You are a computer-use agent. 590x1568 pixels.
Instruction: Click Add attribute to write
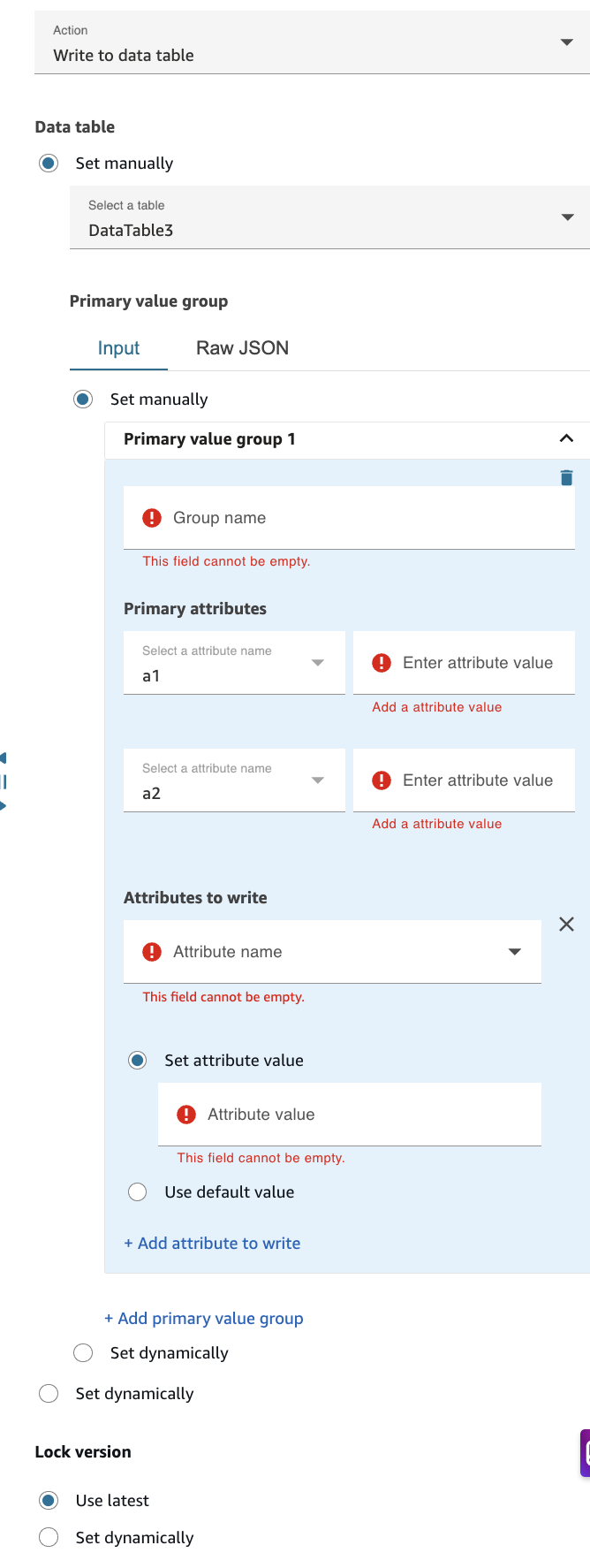point(212,1243)
